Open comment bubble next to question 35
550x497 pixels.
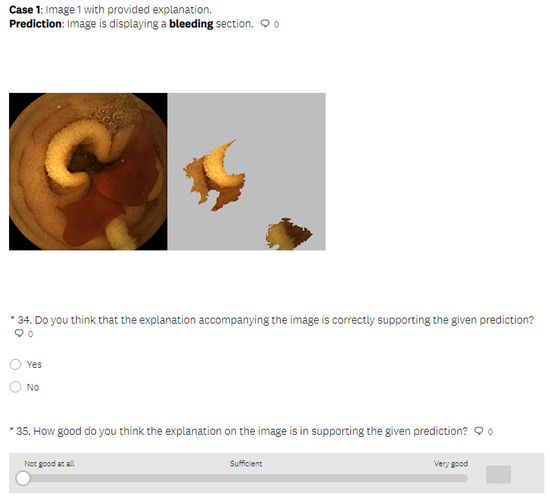click(479, 431)
